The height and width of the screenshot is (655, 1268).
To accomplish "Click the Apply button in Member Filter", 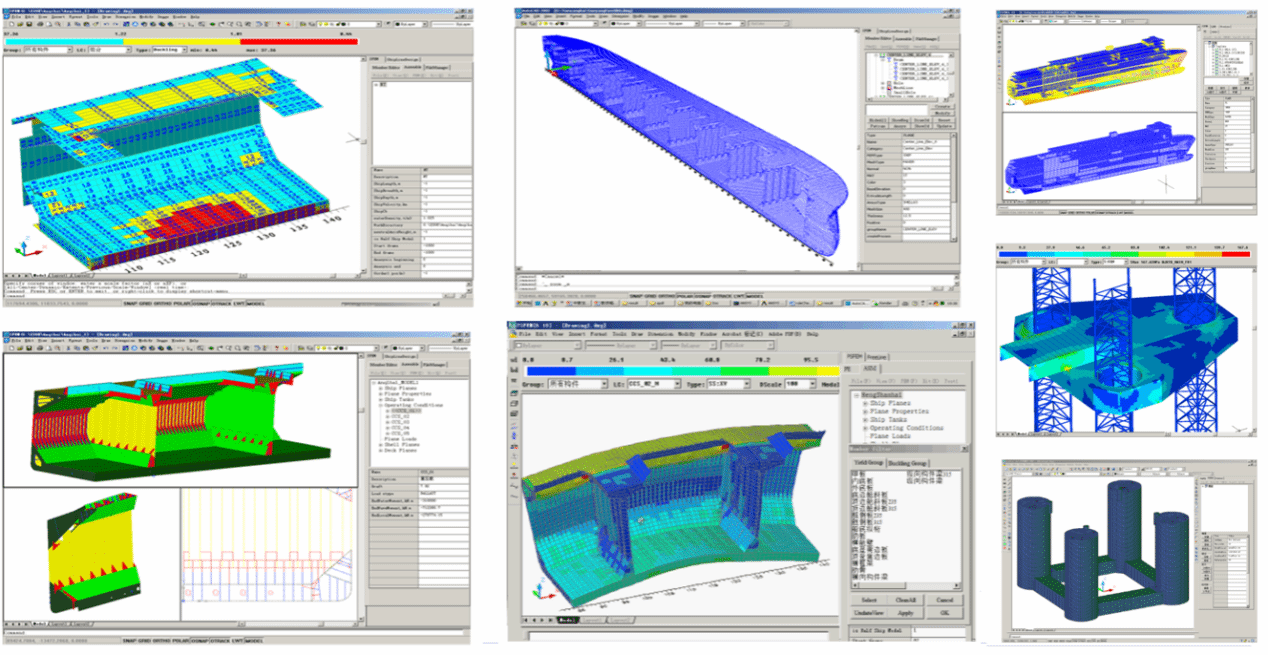I will (905, 612).
